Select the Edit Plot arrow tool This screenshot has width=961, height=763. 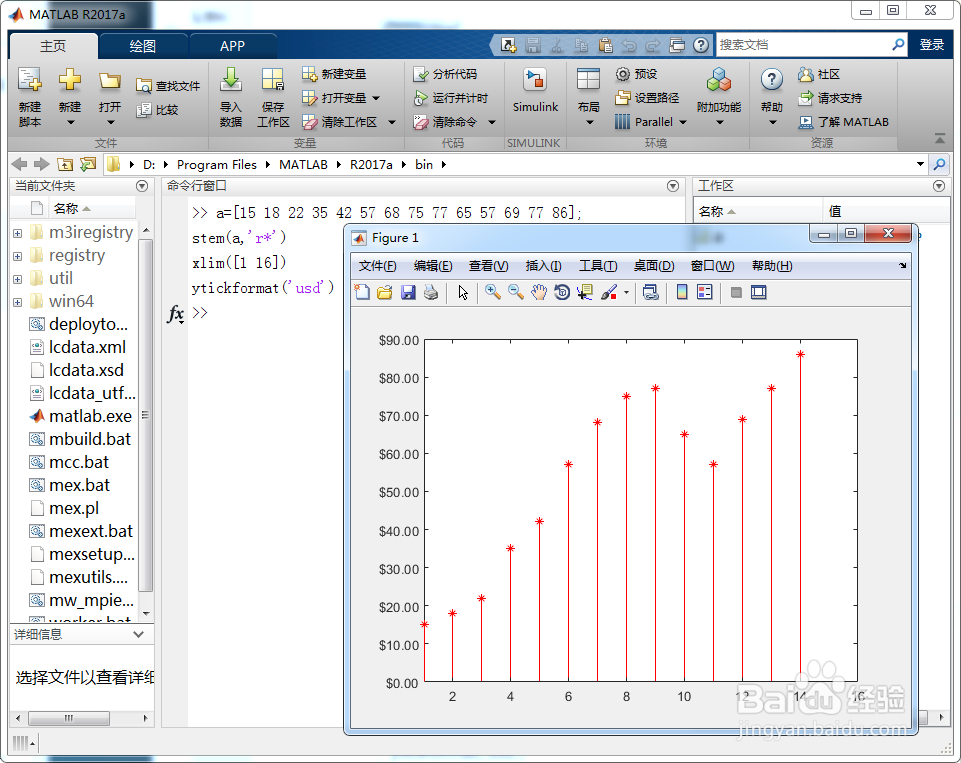click(463, 292)
